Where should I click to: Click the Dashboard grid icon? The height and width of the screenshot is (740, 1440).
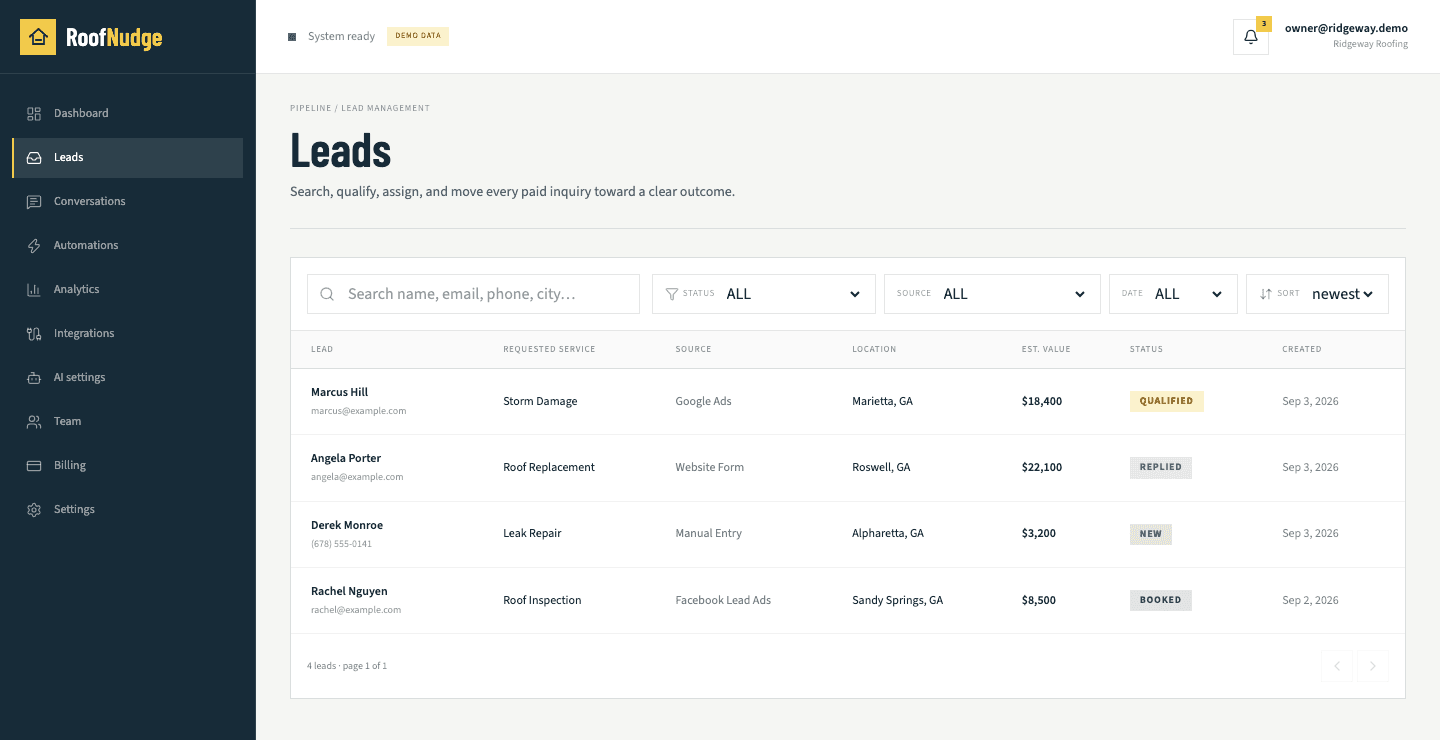pyautogui.click(x=34, y=114)
